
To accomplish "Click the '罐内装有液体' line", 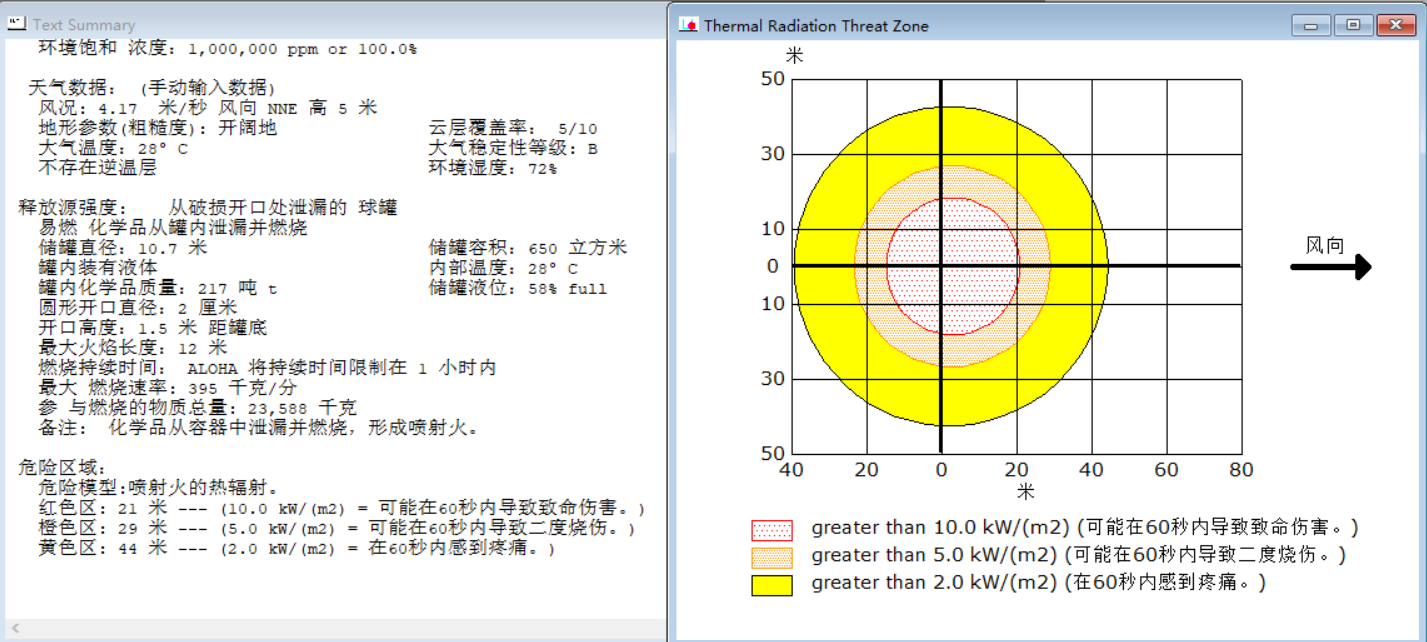I will (x=97, y=268).
